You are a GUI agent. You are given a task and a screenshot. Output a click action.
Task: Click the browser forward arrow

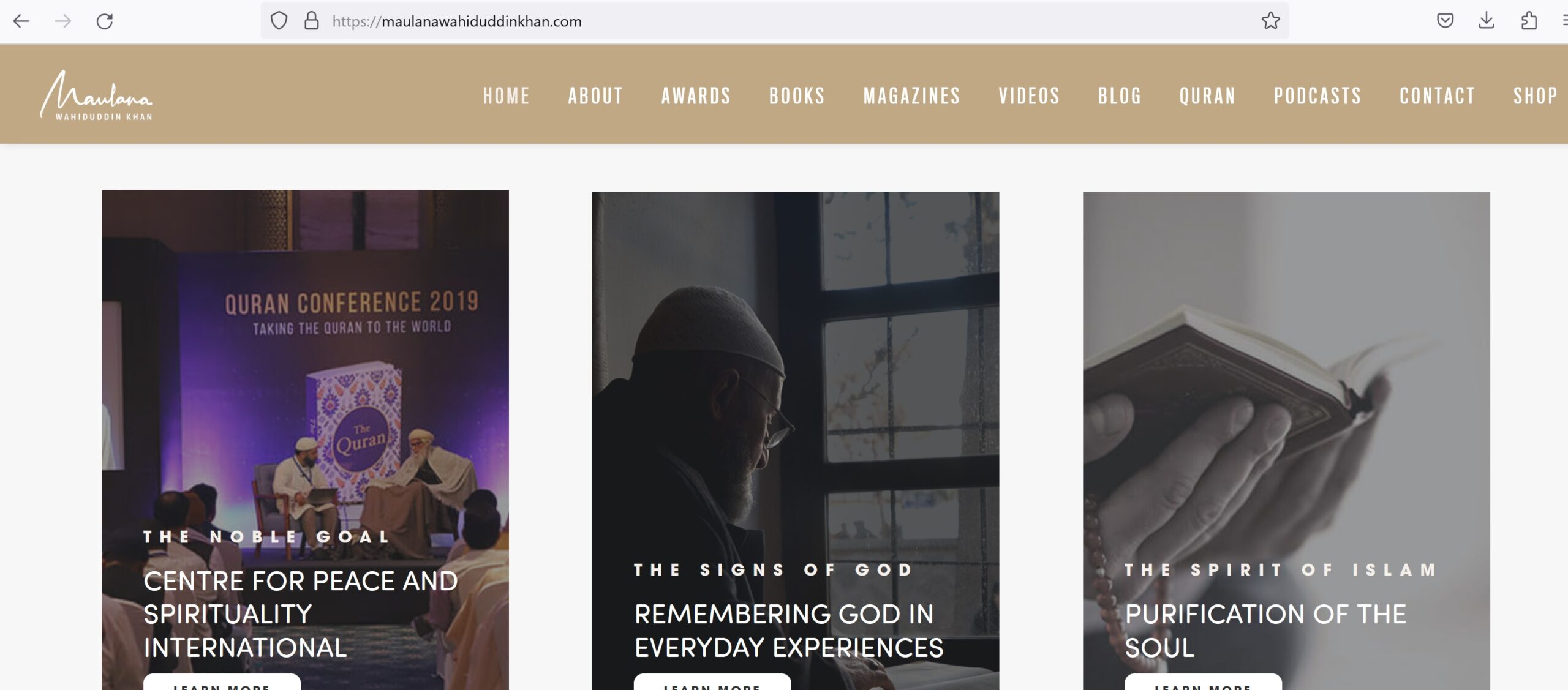pyautogui.click(x=63, y=21)
